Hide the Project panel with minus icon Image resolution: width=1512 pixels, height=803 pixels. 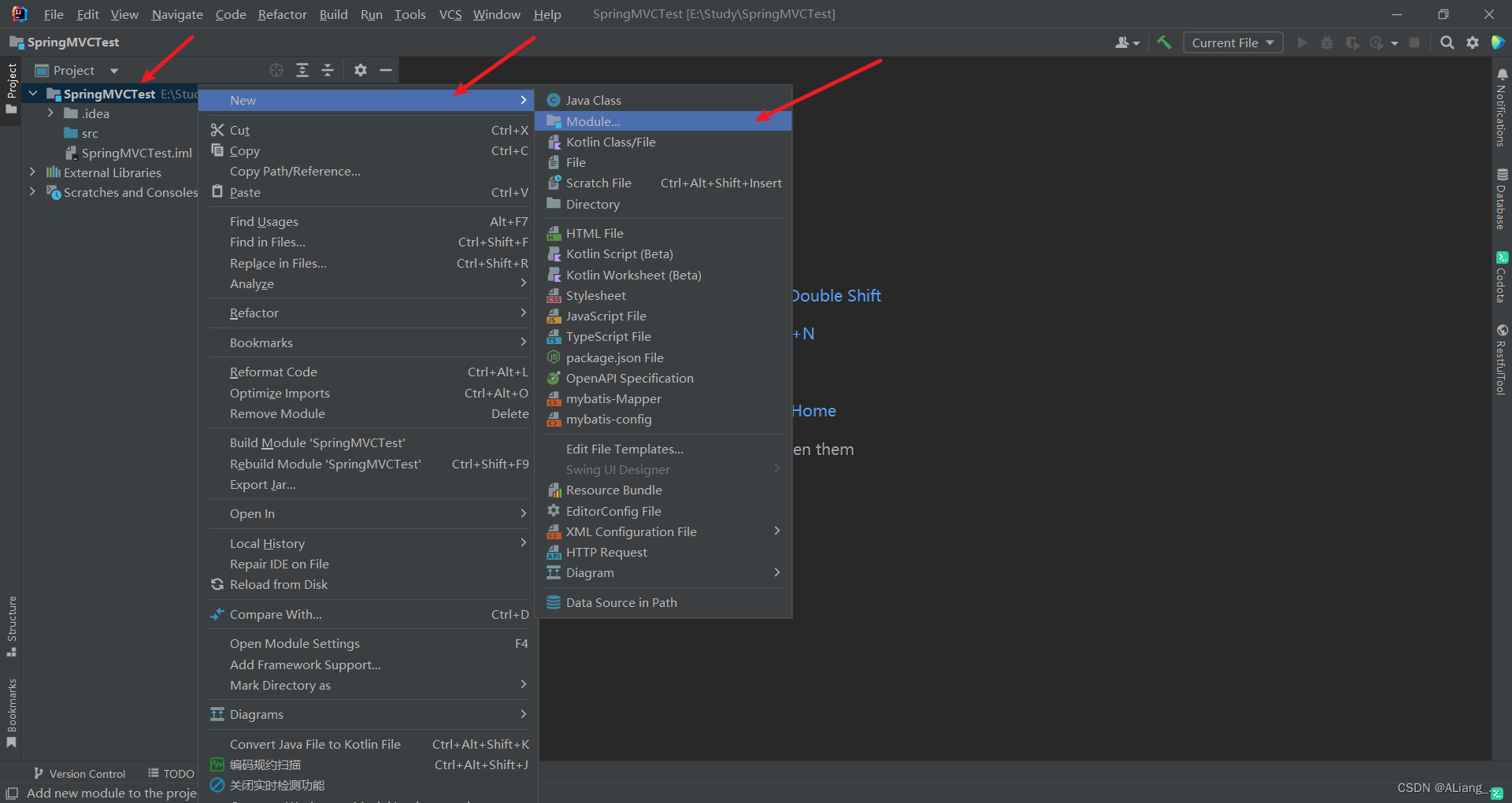tap(386, 70)
